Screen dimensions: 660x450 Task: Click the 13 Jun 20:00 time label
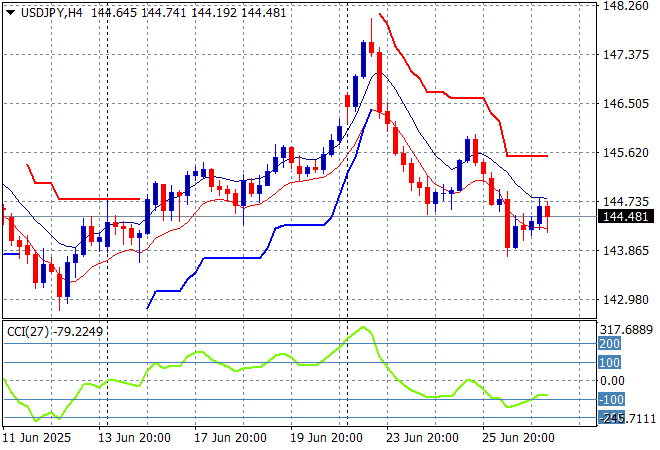(x=134, y=438)
